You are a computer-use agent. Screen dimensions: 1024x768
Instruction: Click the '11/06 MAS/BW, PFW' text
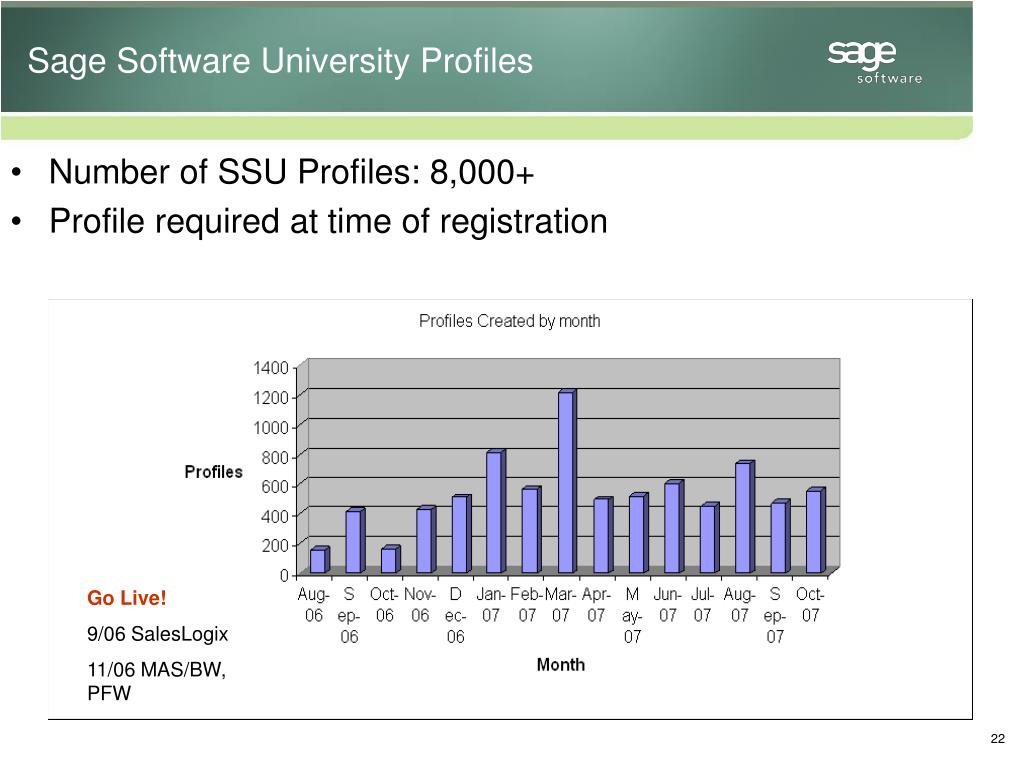[x=157, y=681]
